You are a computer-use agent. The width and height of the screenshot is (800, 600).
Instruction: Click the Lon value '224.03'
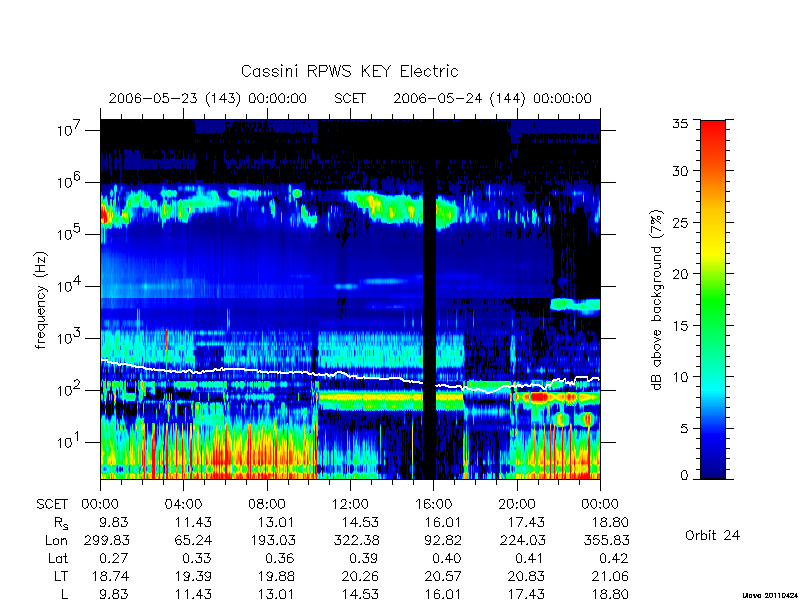pyautogui.click(x=523, y=540)
